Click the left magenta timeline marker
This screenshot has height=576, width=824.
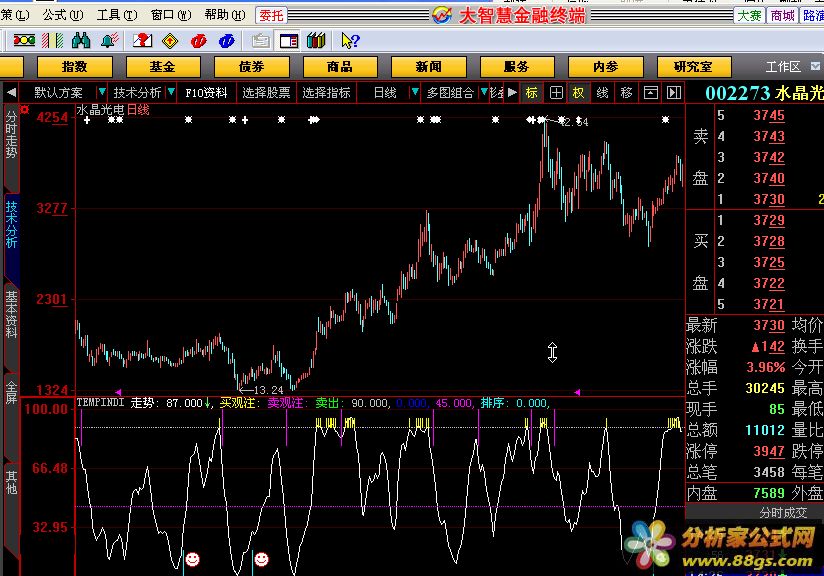118,392
